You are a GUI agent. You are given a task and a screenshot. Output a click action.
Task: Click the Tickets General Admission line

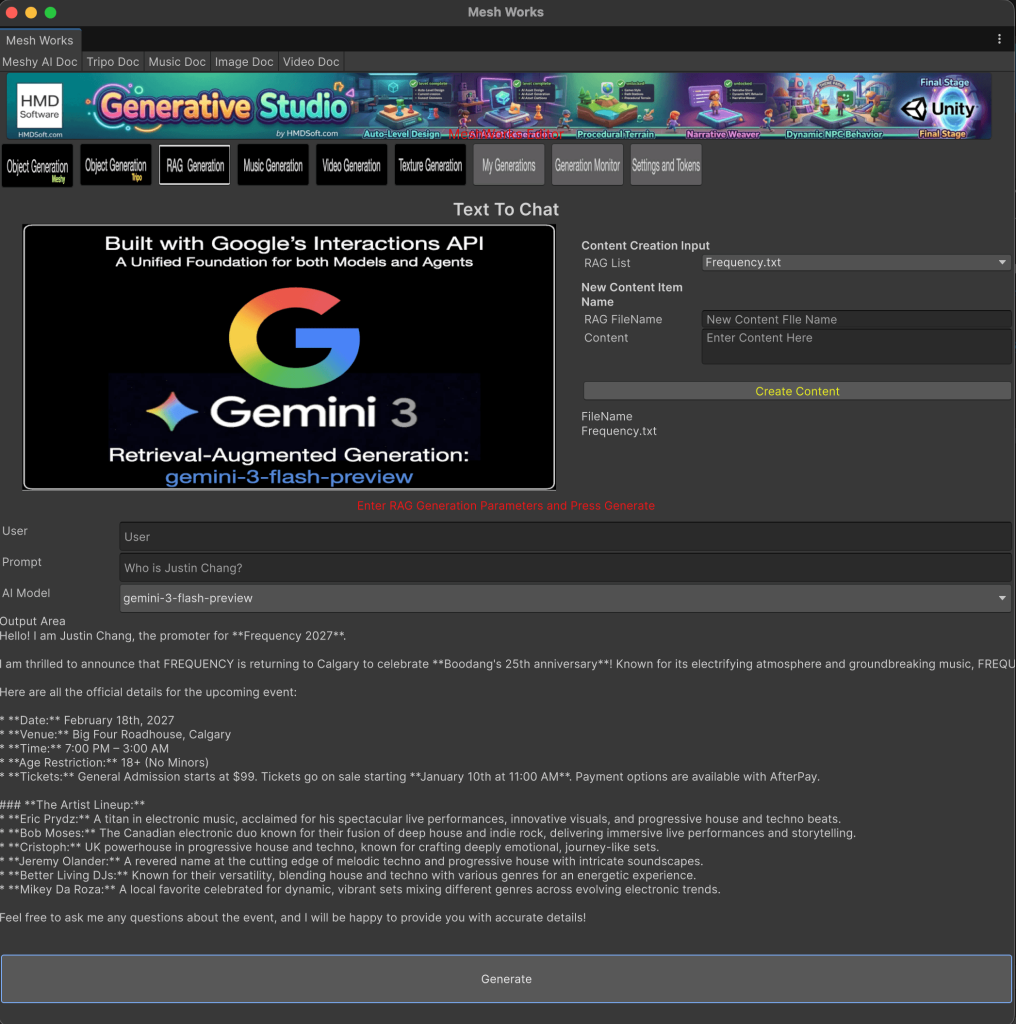tap(410, 776)
